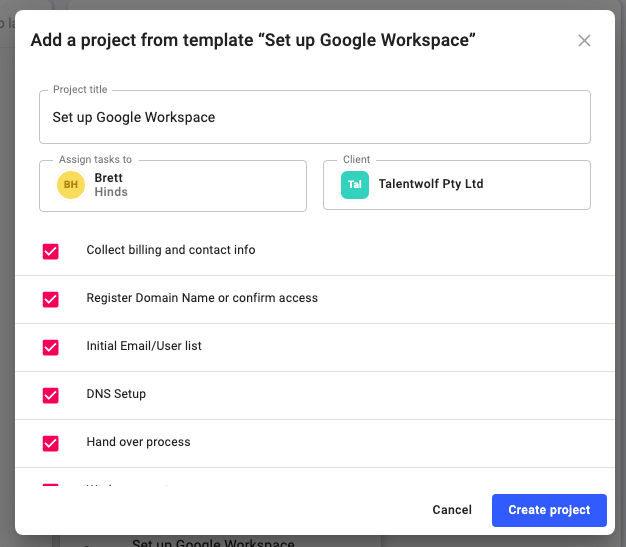Uncheck the Hand over process task
Image resolution: width=626 pixels, height=547 pixels.
(51, 443)
